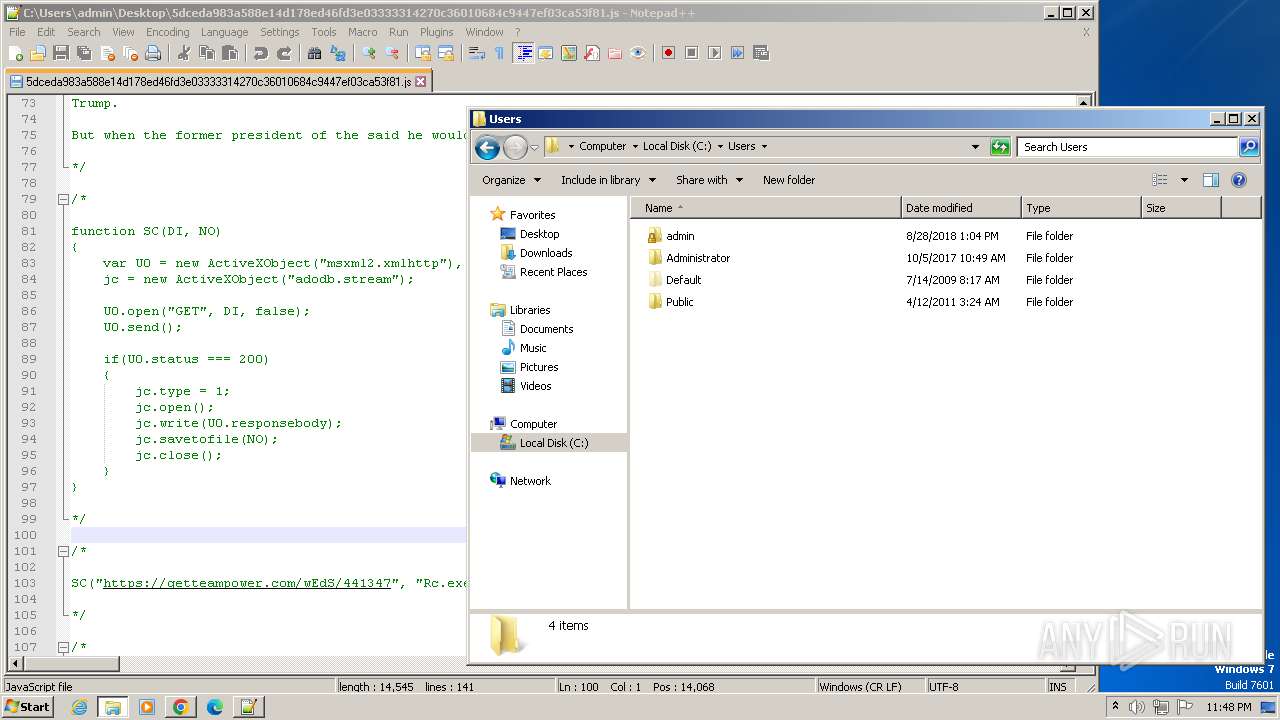This screenshot has height=720, width=1280.
Task: Click the Stop Recording macro icon
Action: pyautogui.click(x=691, y=53)
